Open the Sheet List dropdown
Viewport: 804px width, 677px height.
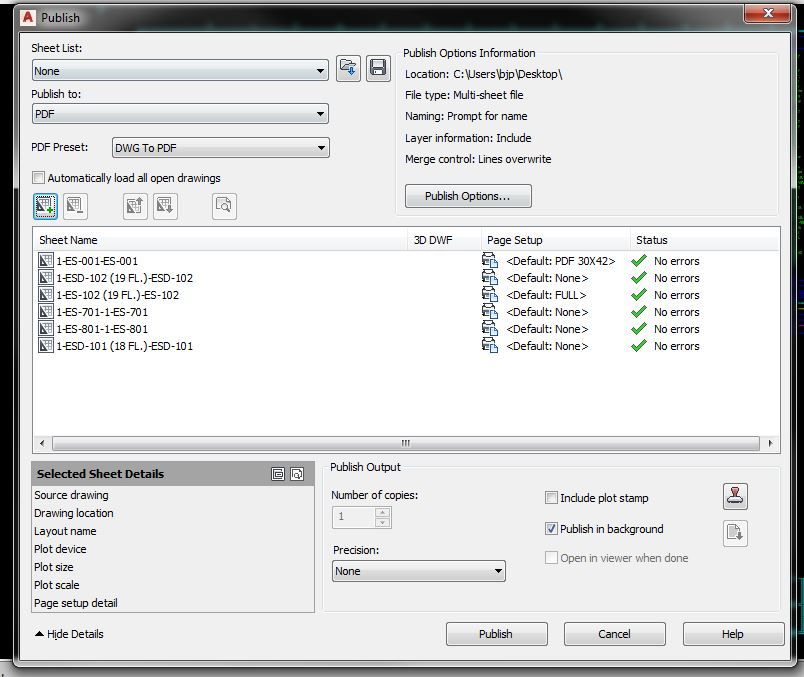pos(180,71)
